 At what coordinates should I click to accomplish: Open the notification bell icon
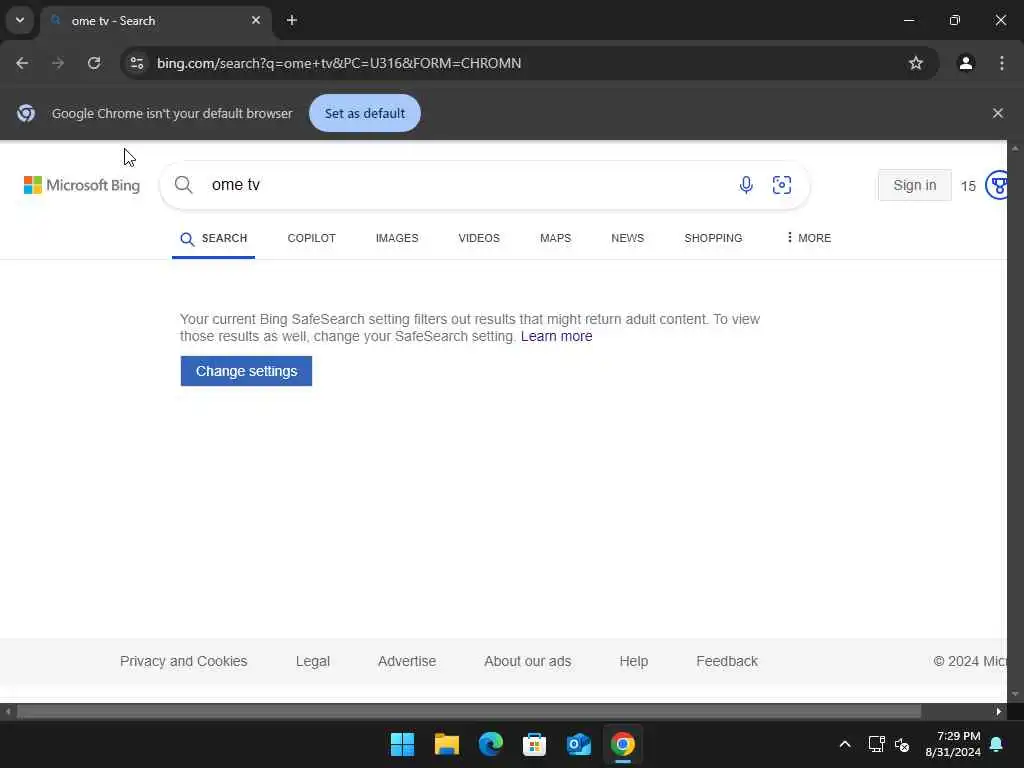(997, 744)
